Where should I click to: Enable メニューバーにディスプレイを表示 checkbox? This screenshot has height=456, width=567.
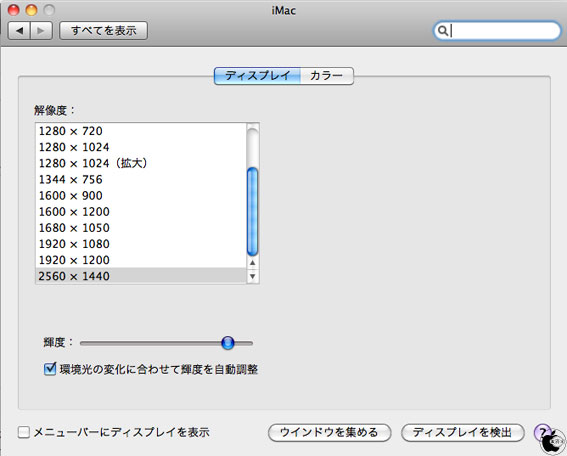tap(24, 432)
